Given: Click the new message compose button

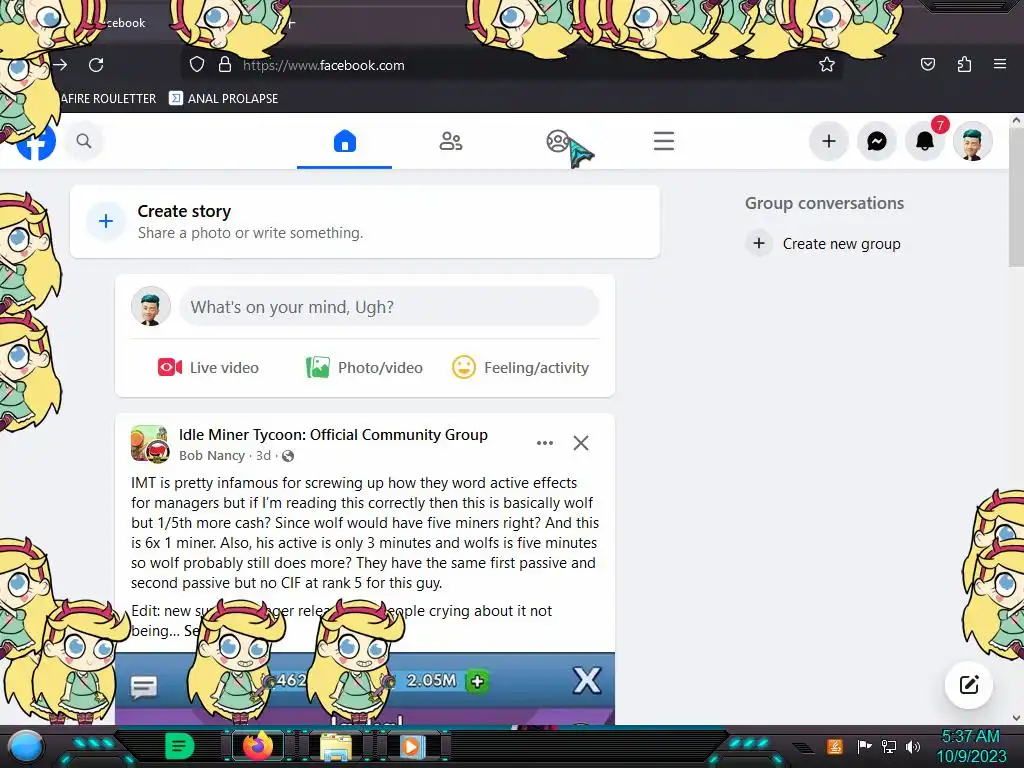Looking at the screenshot, I should (968, 684).
